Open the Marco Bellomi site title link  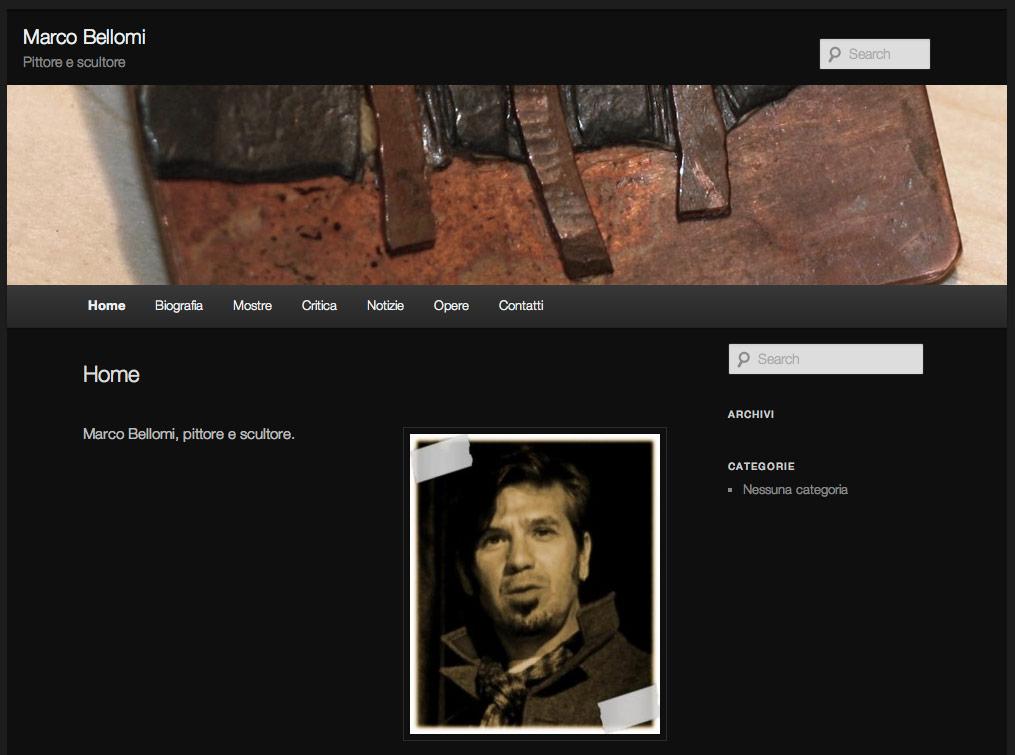click(84, 37)
